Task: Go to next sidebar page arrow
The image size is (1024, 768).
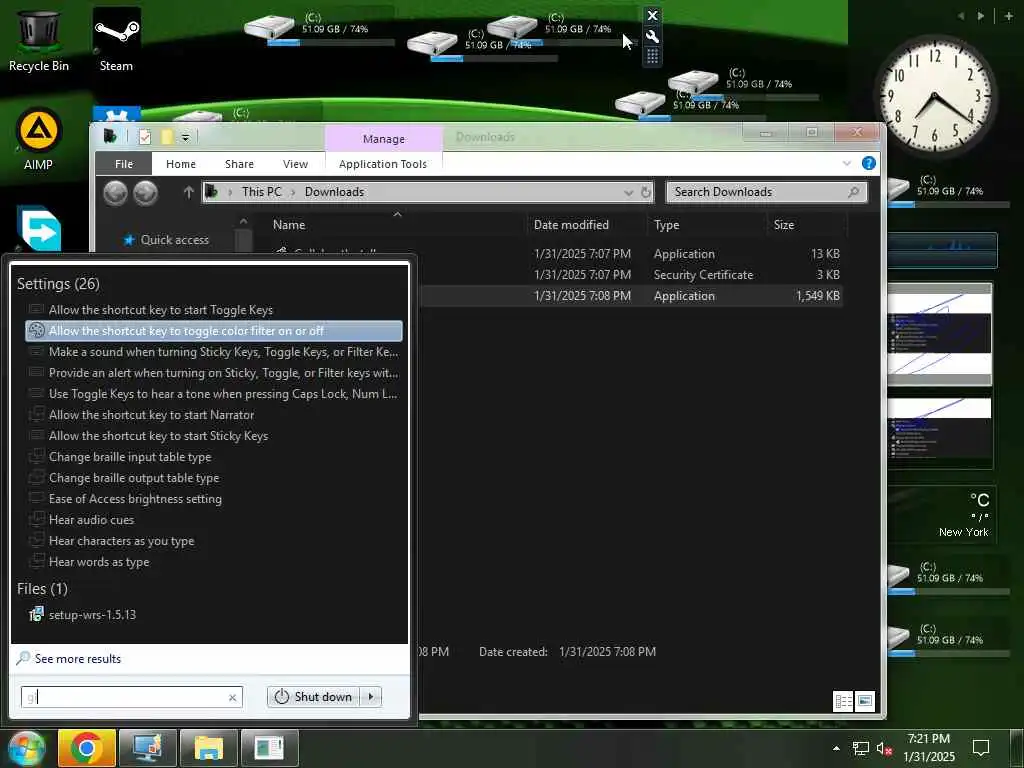Action: pos(981,16)
